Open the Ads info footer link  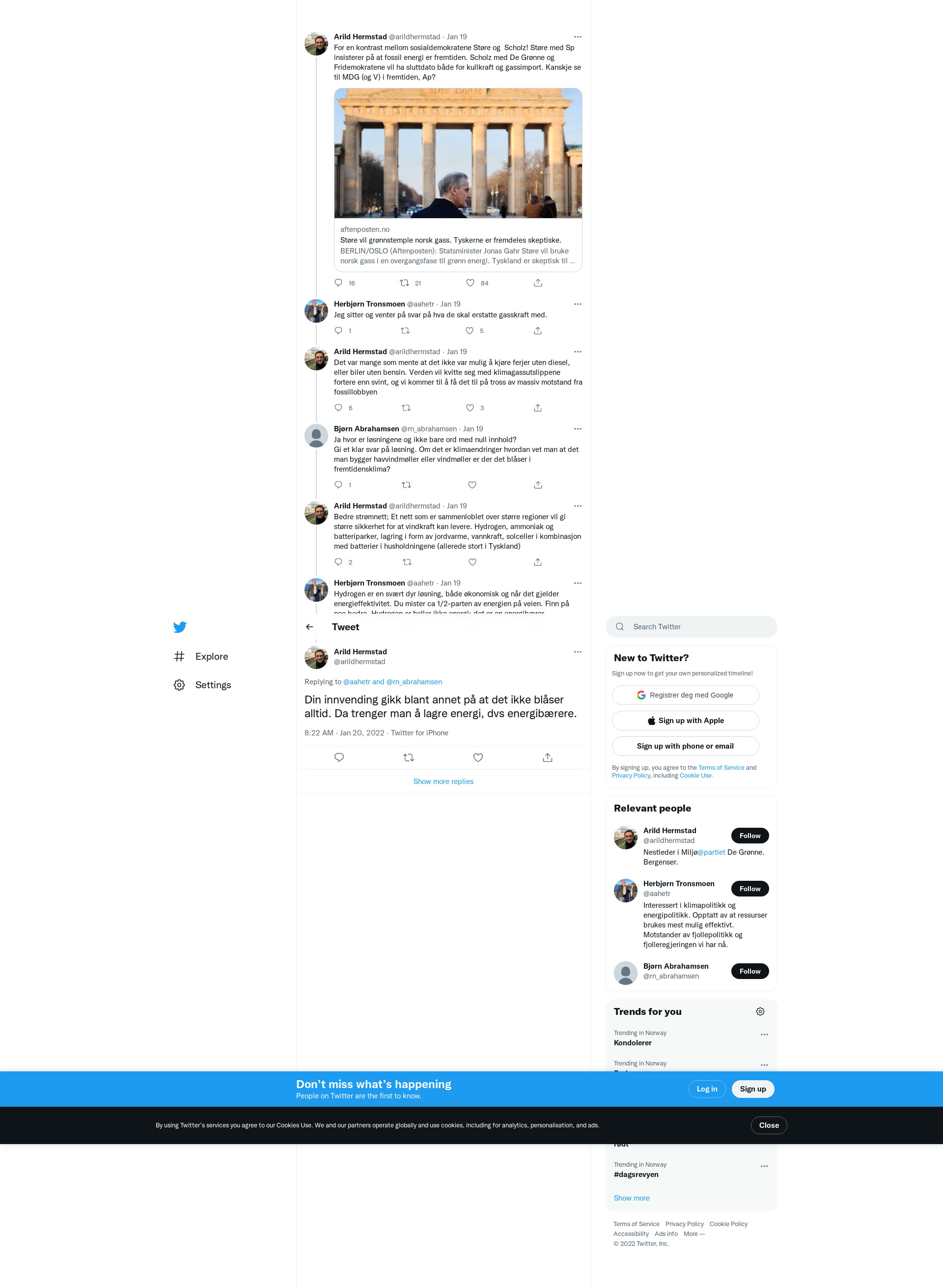click(666, 1234)
